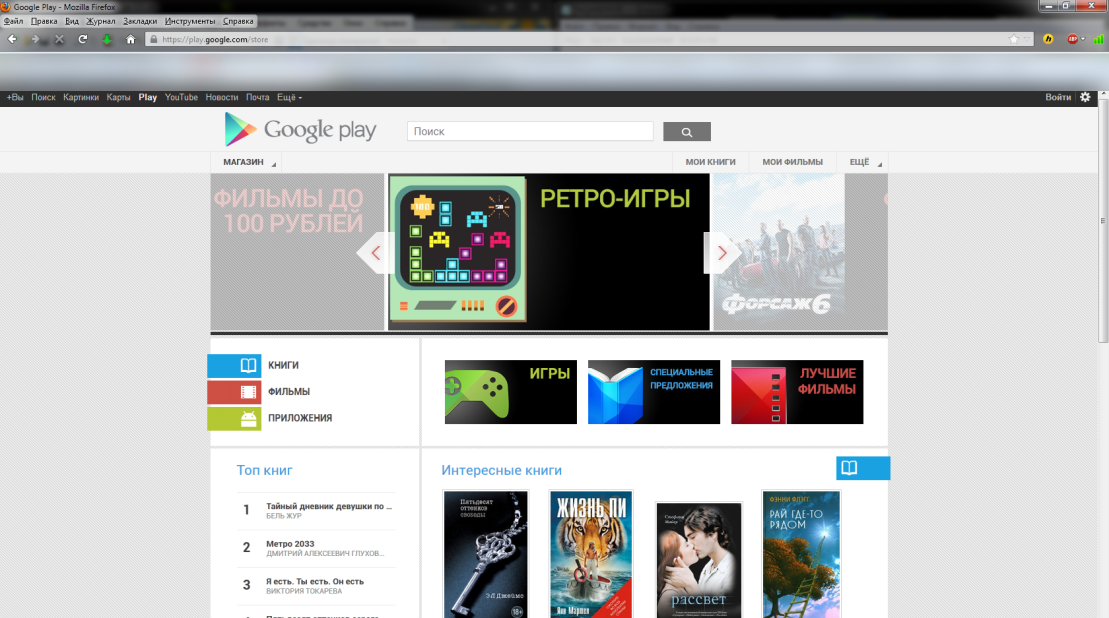Reload the page with the refresh icon
The image size is (1109, 618).
click(83, 40)
